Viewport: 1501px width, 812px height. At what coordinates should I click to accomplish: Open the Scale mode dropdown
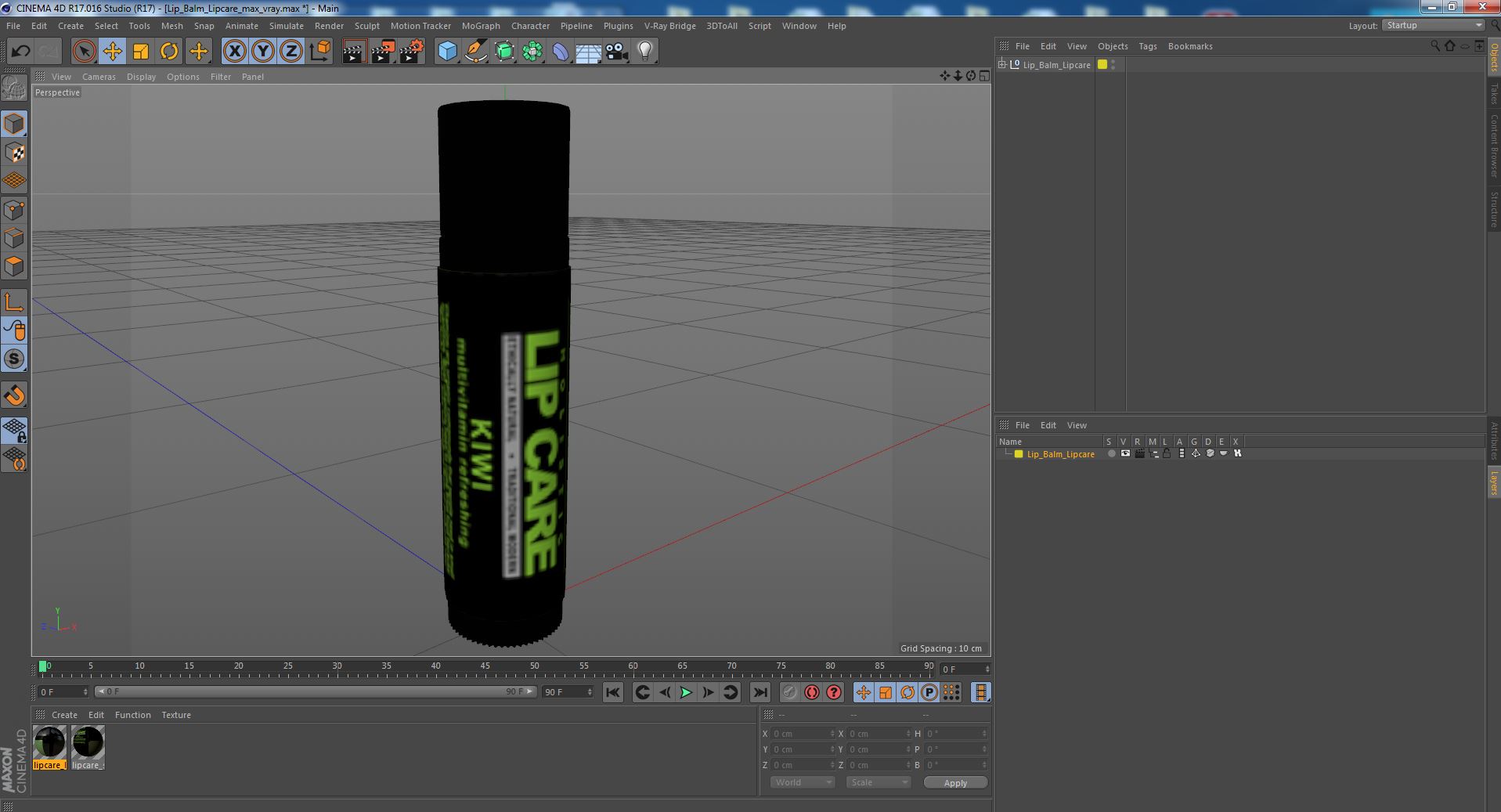(x=879, y=782)
